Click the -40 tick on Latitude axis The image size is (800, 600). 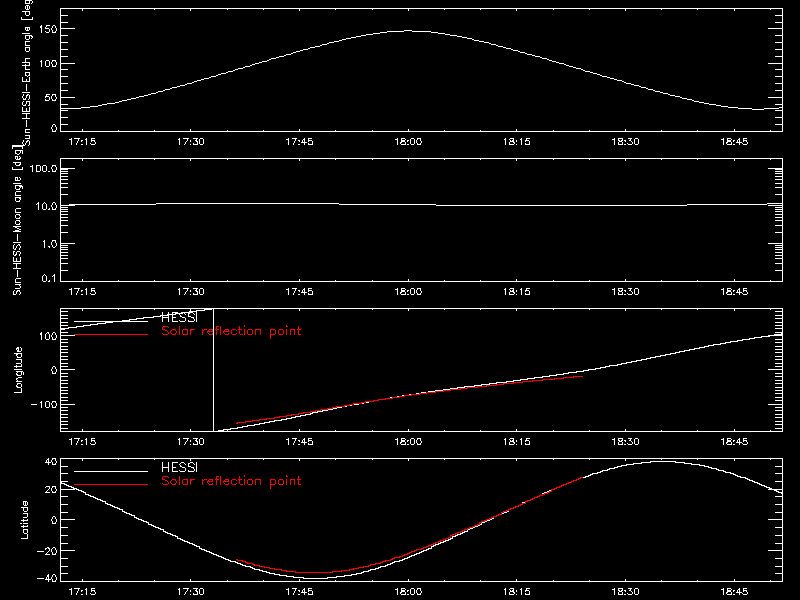tap(47, 579)
